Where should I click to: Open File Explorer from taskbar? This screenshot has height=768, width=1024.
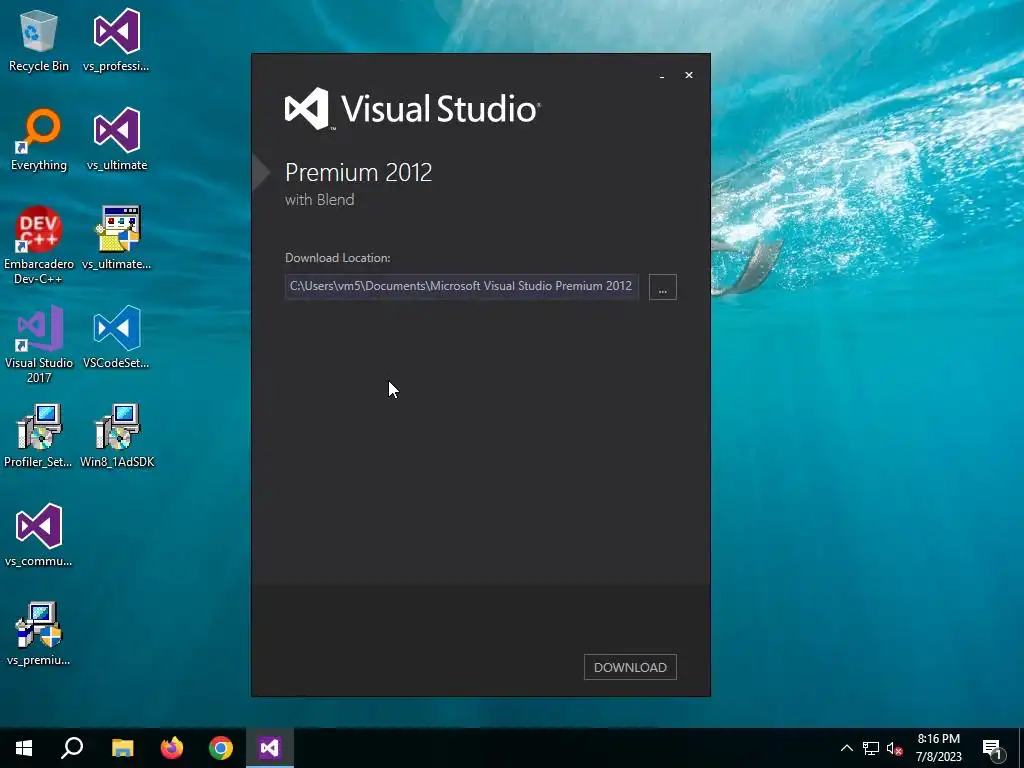122,748
